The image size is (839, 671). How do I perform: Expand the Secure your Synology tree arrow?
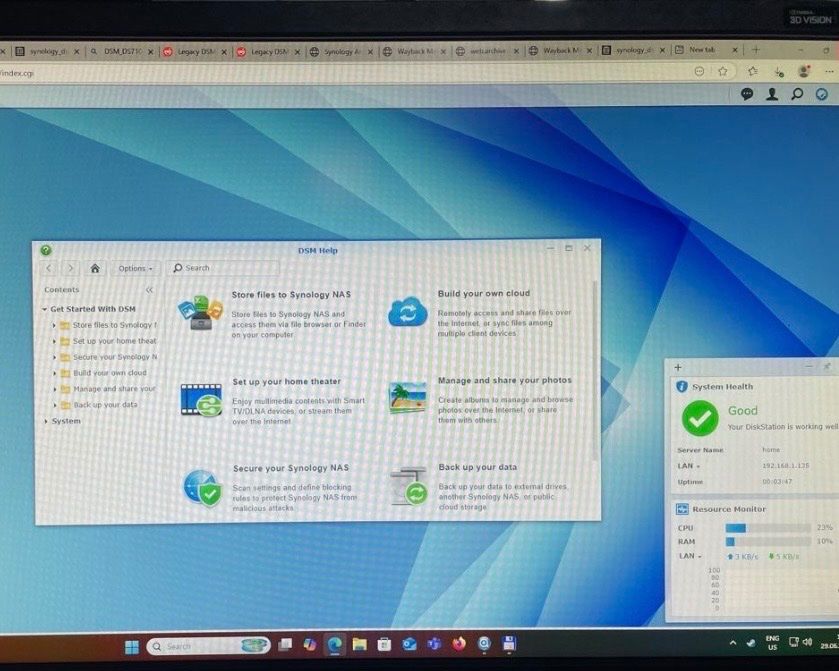coord(54,357)
